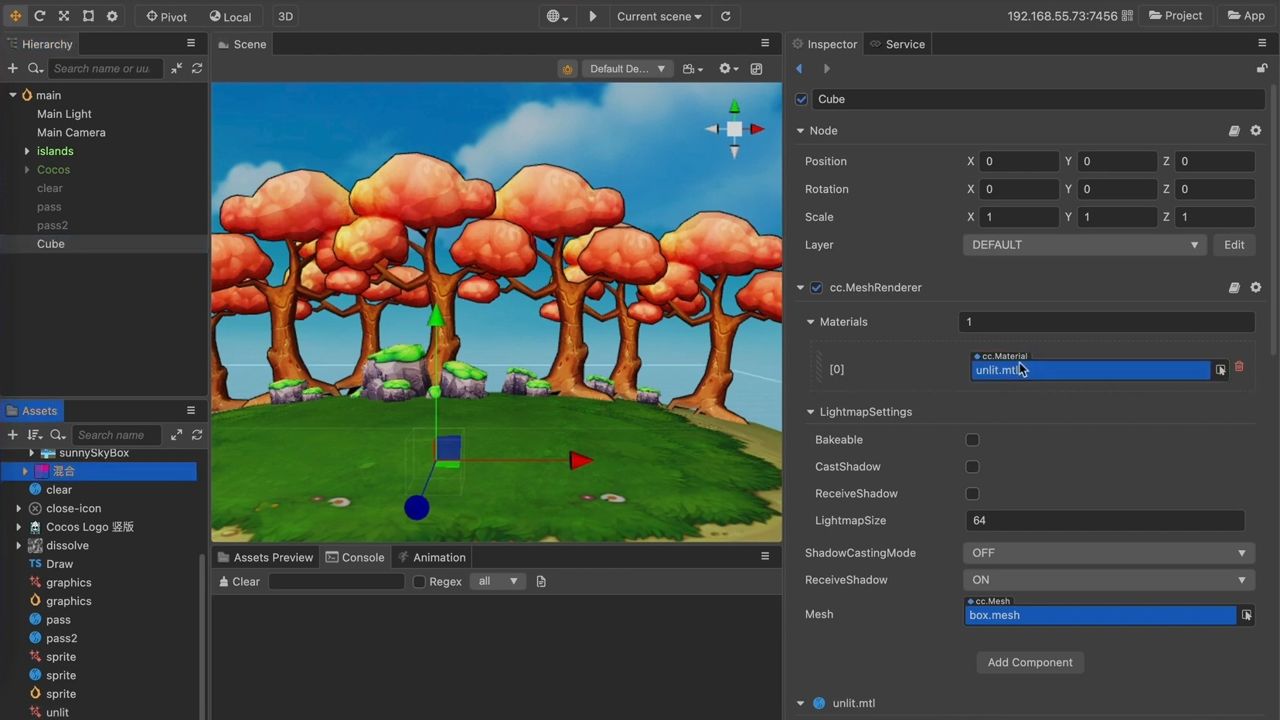Switch to the Assets Preview tab
Screen dimensions: 1280x720
(x=265, y=557)
